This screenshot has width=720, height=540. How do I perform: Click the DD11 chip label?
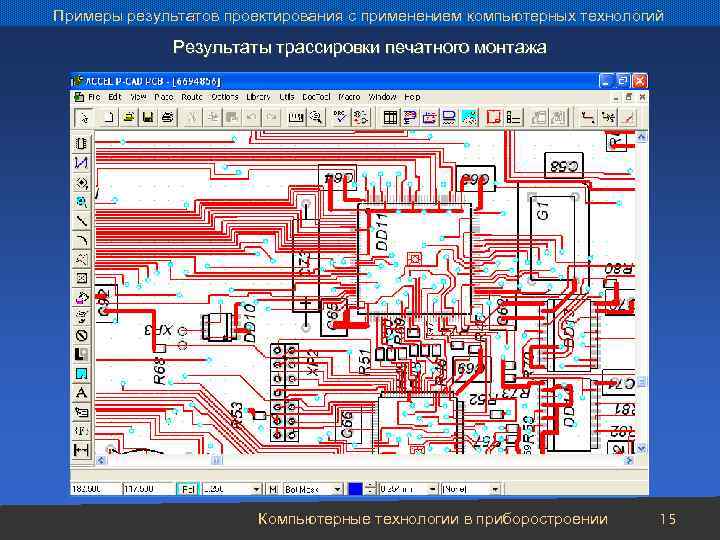click(x=382, y=232)
